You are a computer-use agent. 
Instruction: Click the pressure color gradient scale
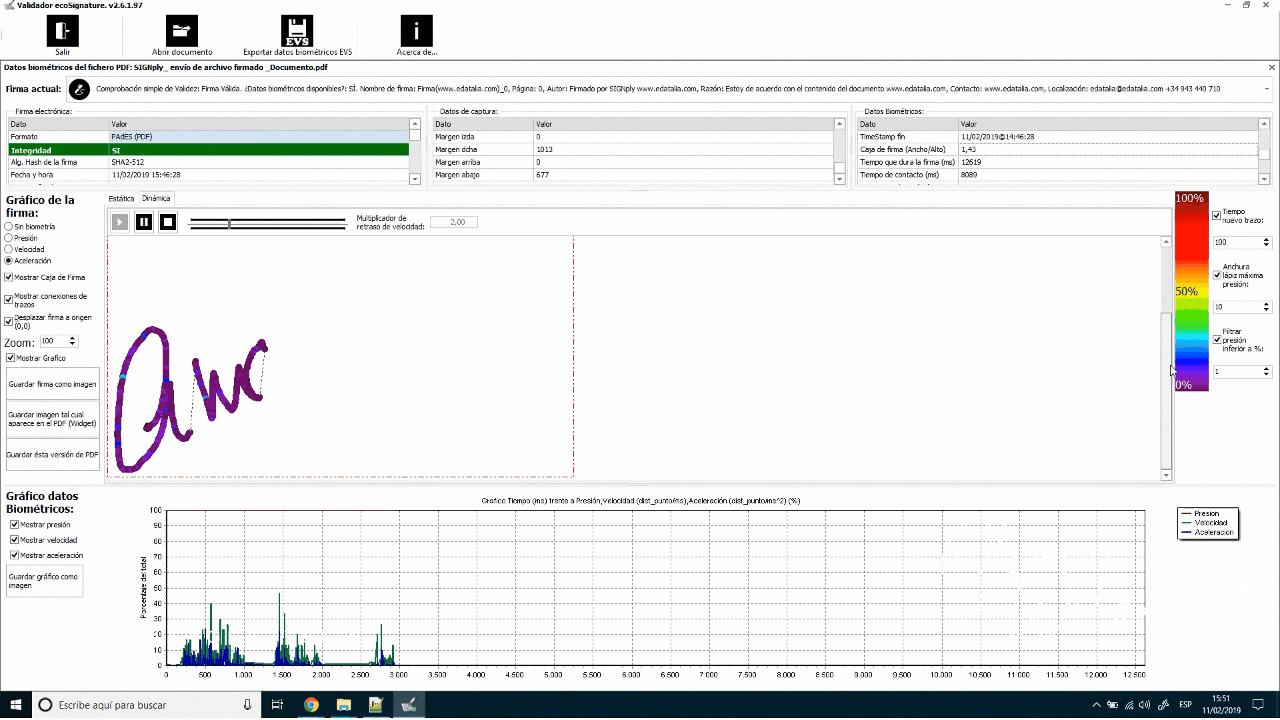pyautogui.click(x=1191, y=291)
